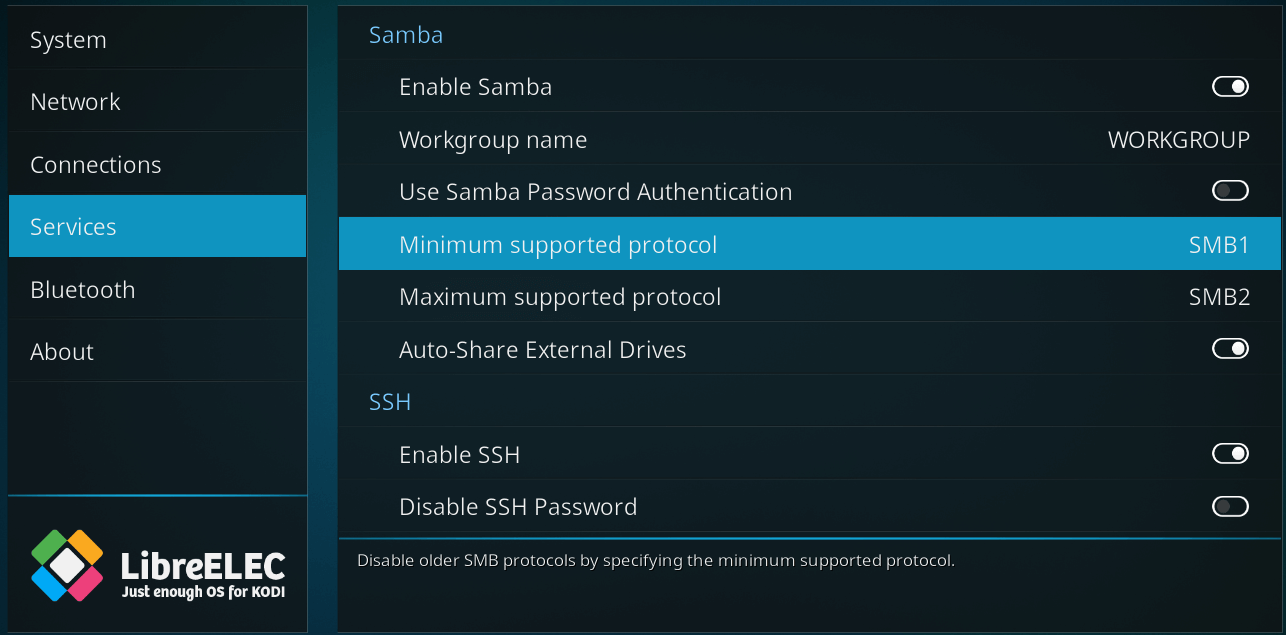Click the Workgroup name setting label
The image size is (1286, 635).
[x=493, y=140]
